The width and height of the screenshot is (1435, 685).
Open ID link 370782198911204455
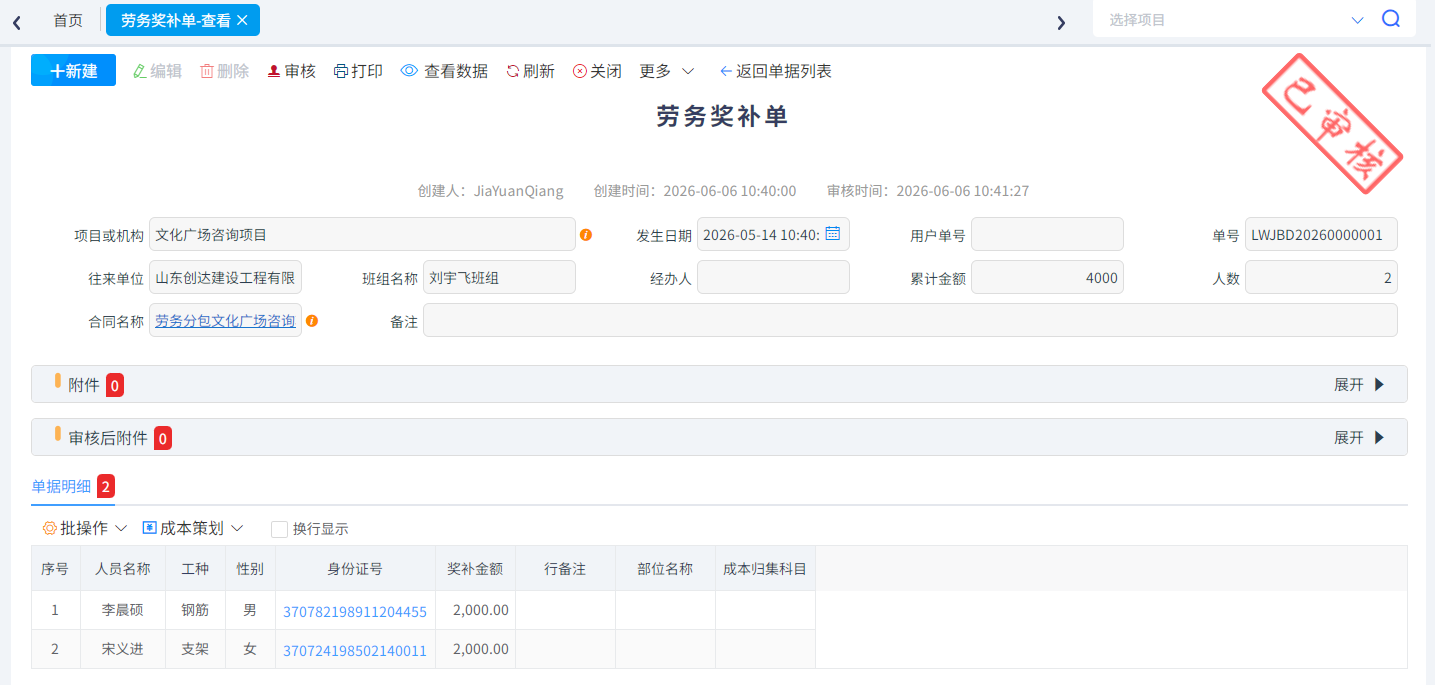pyautogui.click(x=355, y=611)
